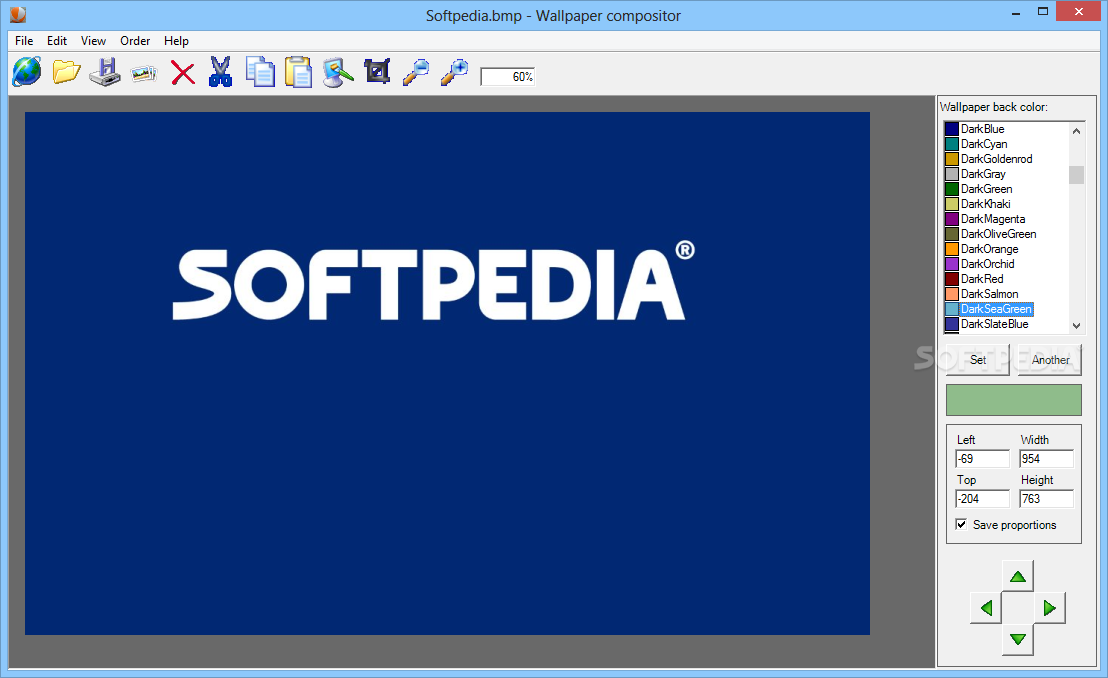Click the Width value field
1108x678 pixels.
(x=1047, y=459)
